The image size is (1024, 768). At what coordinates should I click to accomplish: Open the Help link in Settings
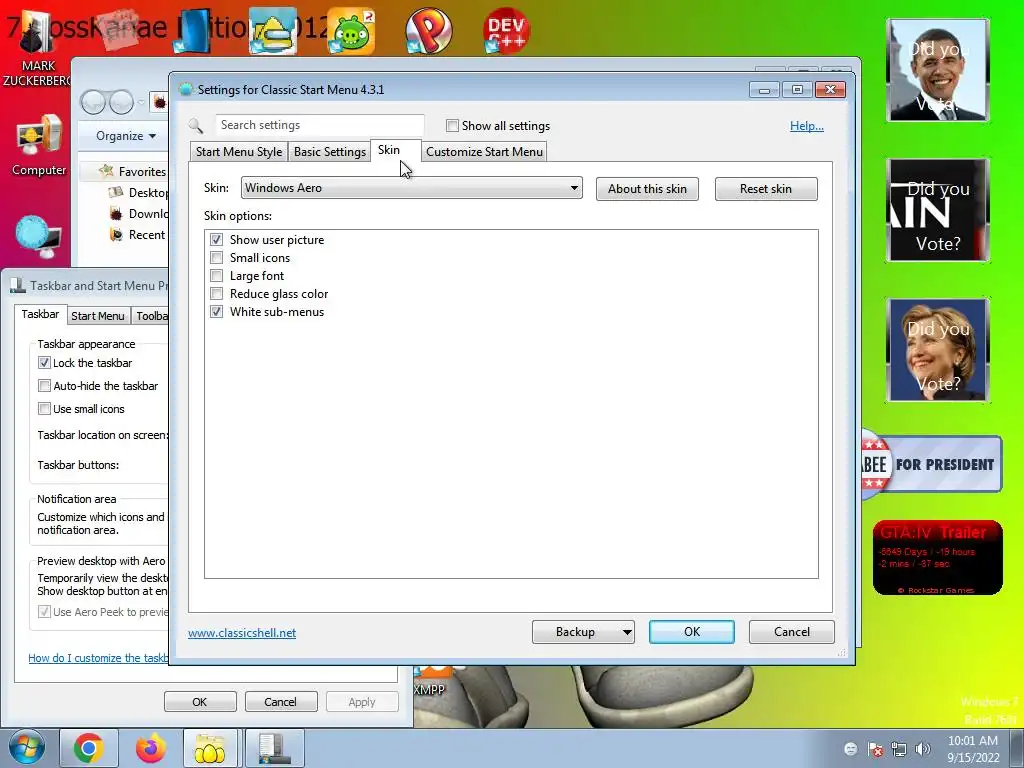click(x=807, y=125)
